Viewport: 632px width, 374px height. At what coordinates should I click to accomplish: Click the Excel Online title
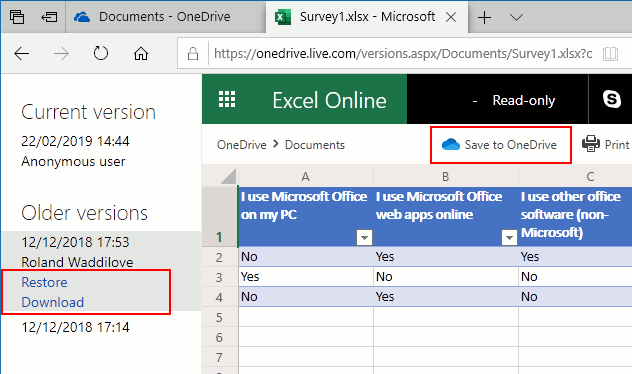tap(329, 100)
